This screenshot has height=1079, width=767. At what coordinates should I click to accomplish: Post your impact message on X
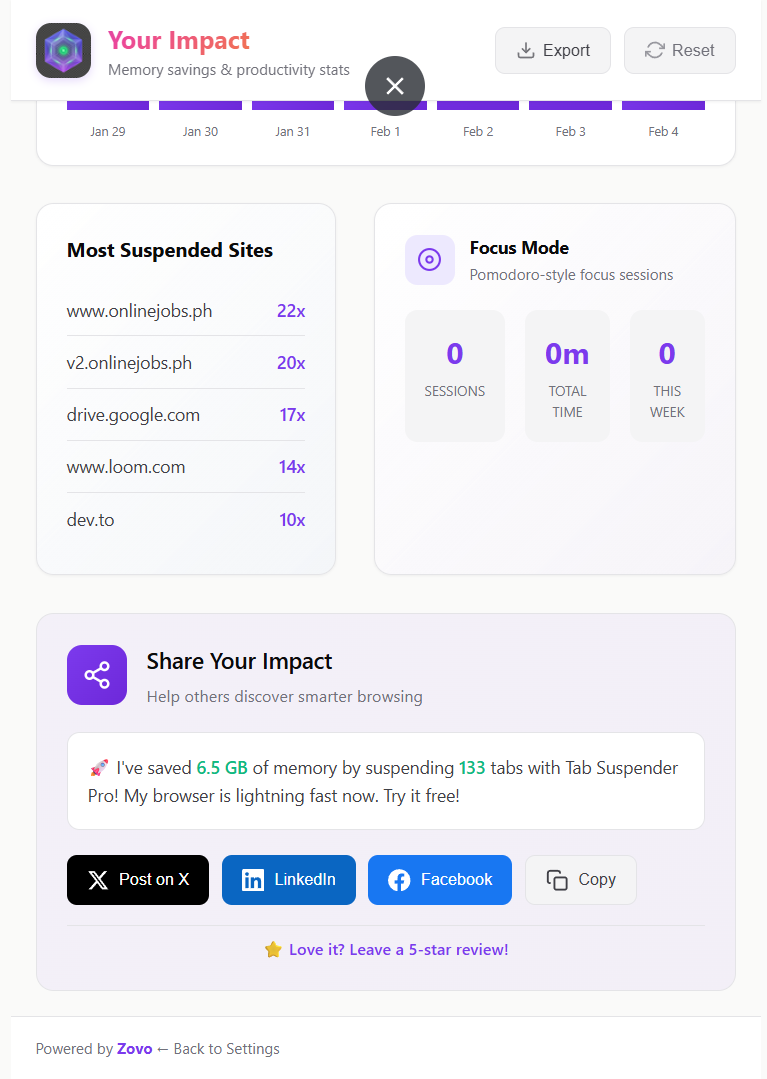tap(138, 880)
